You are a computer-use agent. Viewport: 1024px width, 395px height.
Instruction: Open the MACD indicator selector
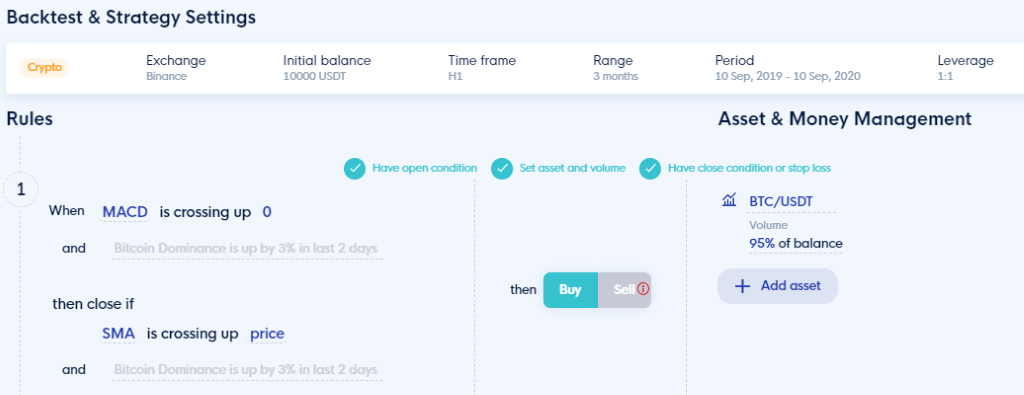[x=125, y=212]
